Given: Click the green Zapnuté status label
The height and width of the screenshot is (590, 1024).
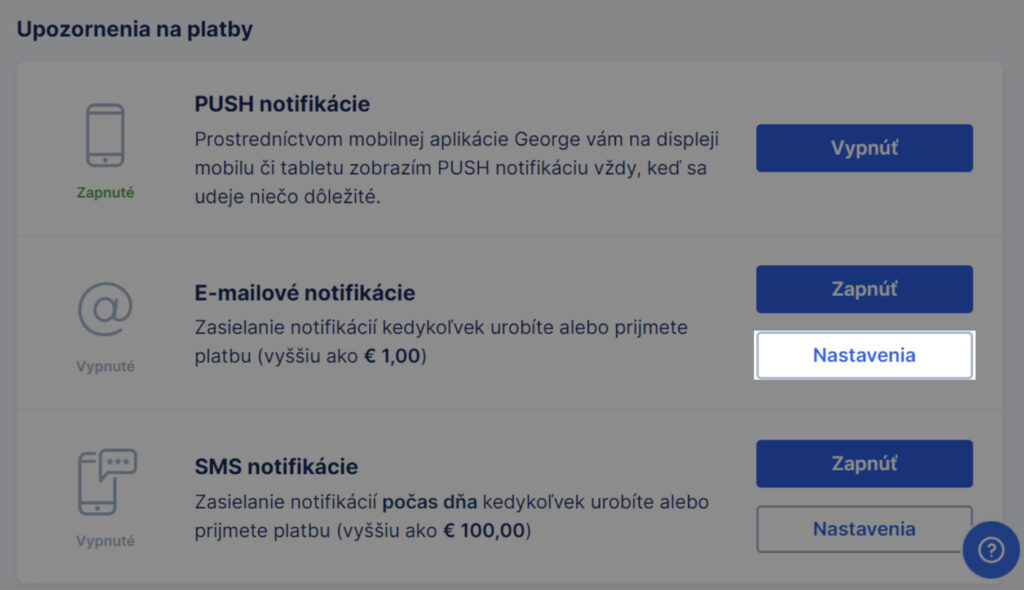Looking at the screenshot, I should 105,193.
